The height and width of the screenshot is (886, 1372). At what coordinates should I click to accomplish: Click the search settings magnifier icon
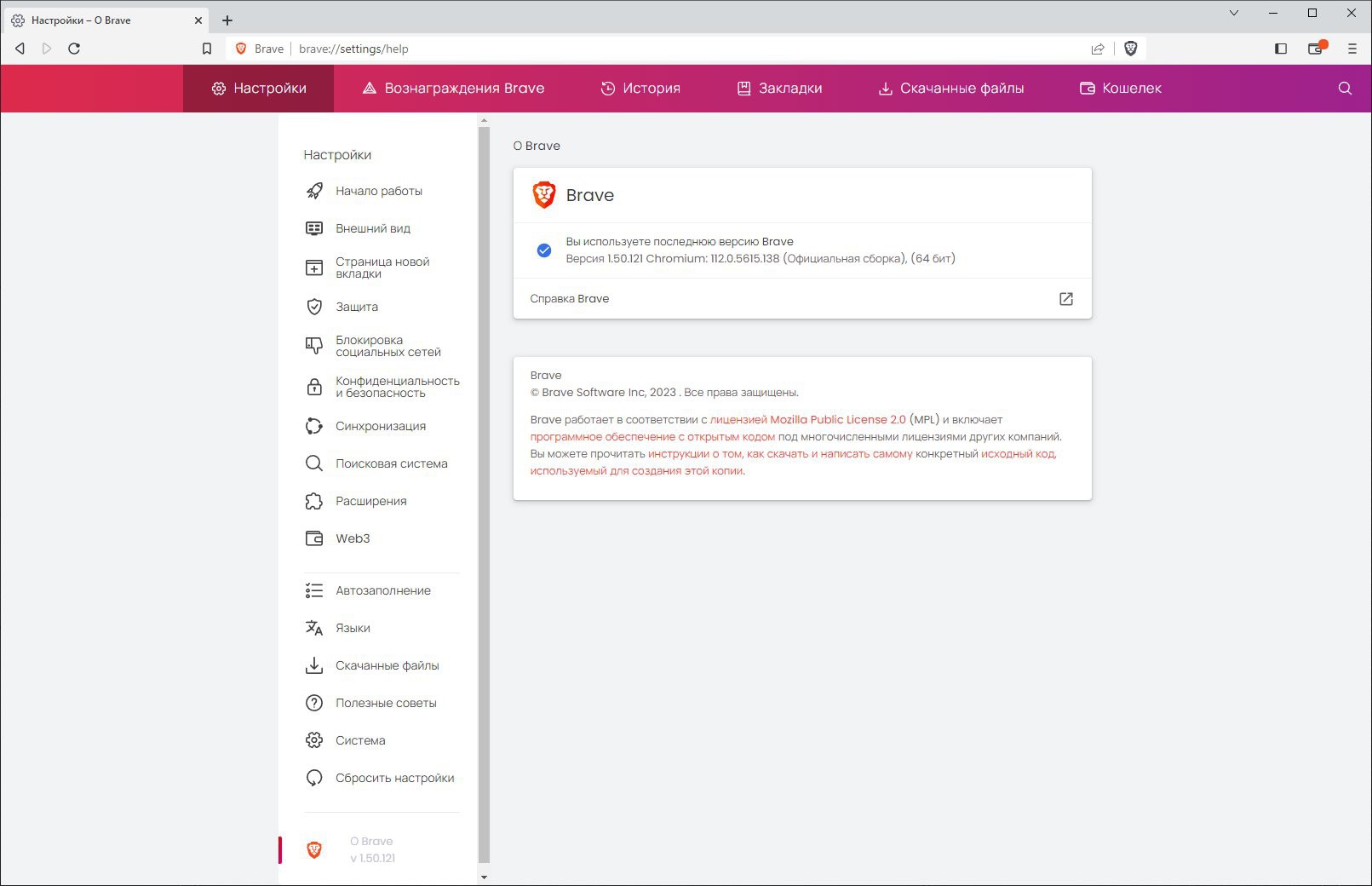(1345, 89)
